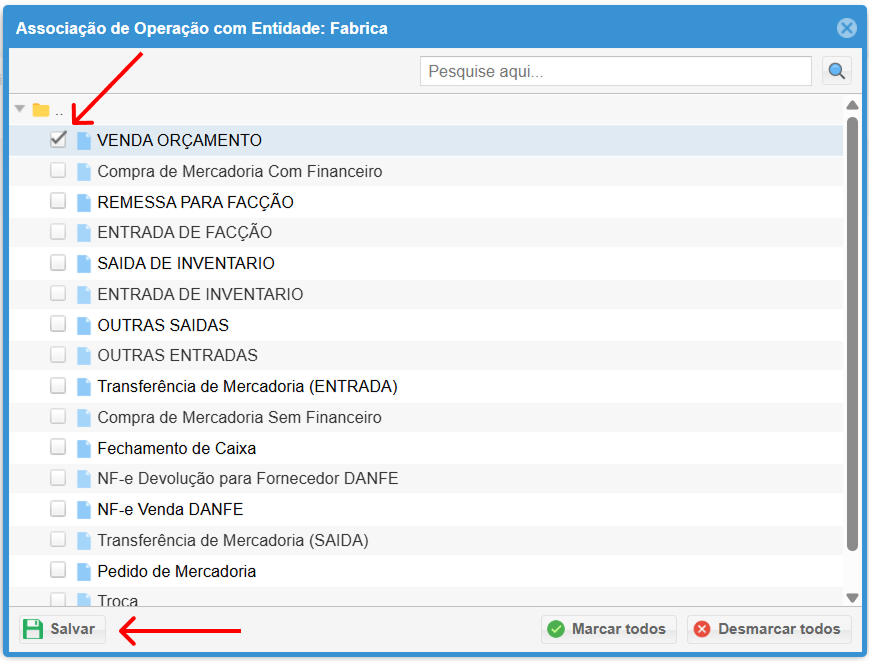Click the file icon beside REMESSA PARA FACÇÃO
Screen dimensions: 869x661
[84, 203]
